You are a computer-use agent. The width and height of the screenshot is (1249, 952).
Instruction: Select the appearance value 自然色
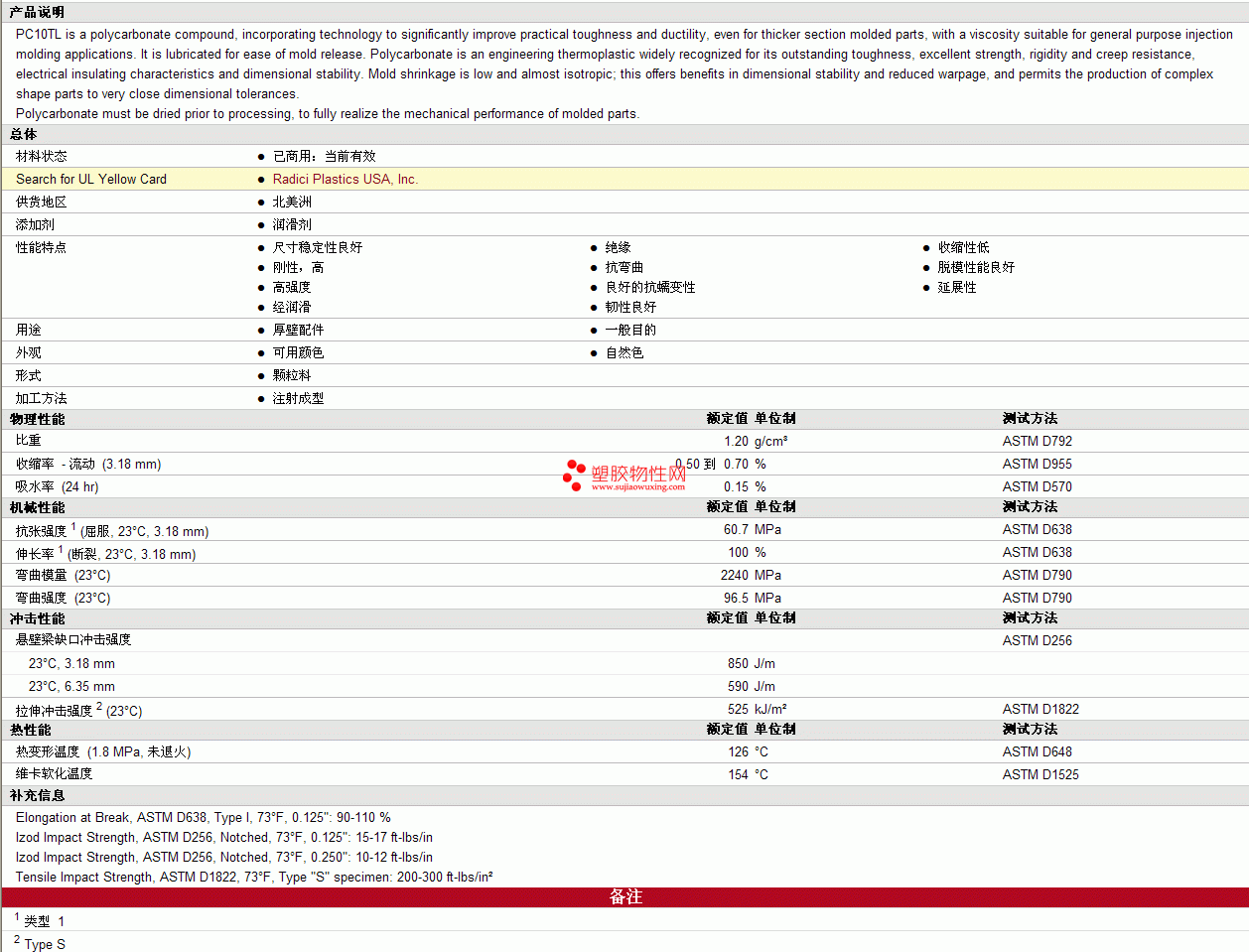(624, 352)
